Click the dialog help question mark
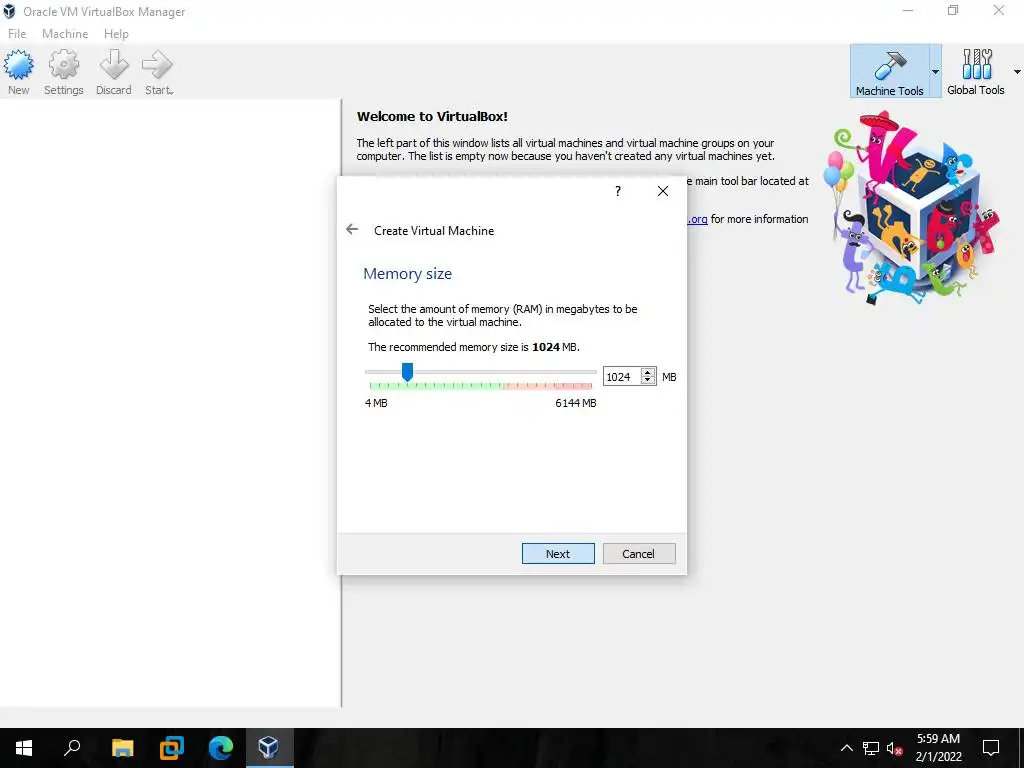The height and width of the screenshot is (768, 1024). pos(618,191)
